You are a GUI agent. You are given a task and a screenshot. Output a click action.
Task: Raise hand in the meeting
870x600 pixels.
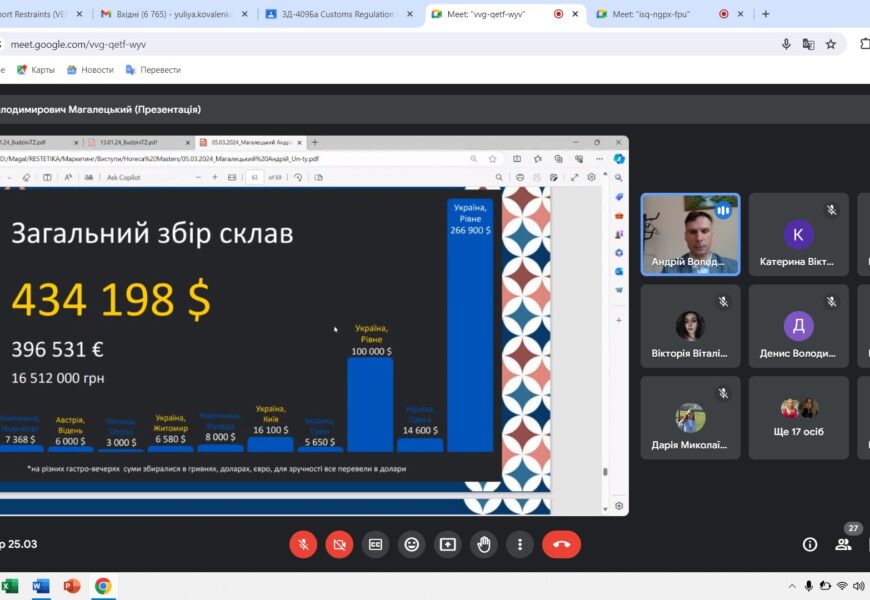click(484, 544)
